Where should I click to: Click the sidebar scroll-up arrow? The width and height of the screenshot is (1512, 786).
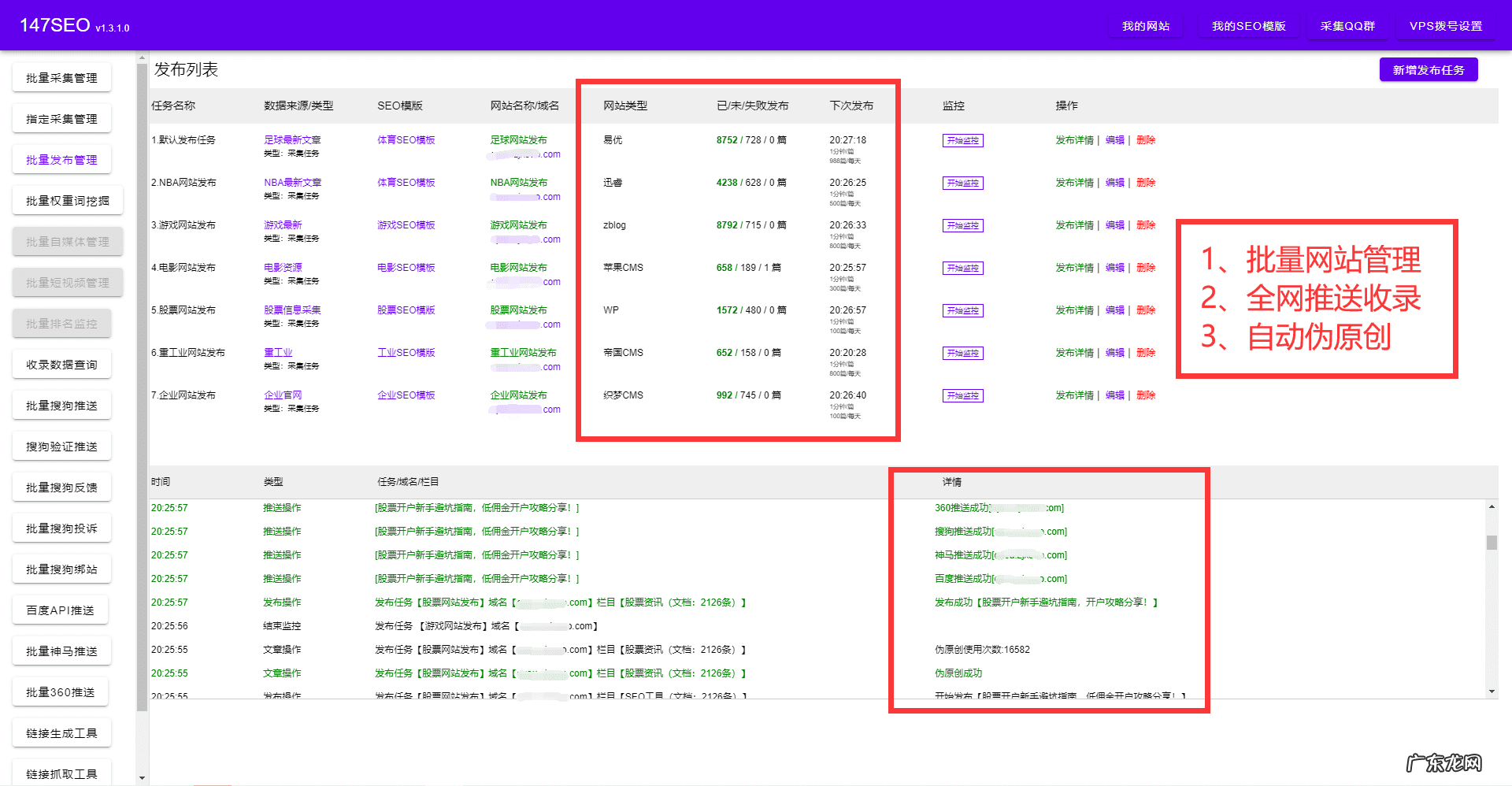coord(142,57)
